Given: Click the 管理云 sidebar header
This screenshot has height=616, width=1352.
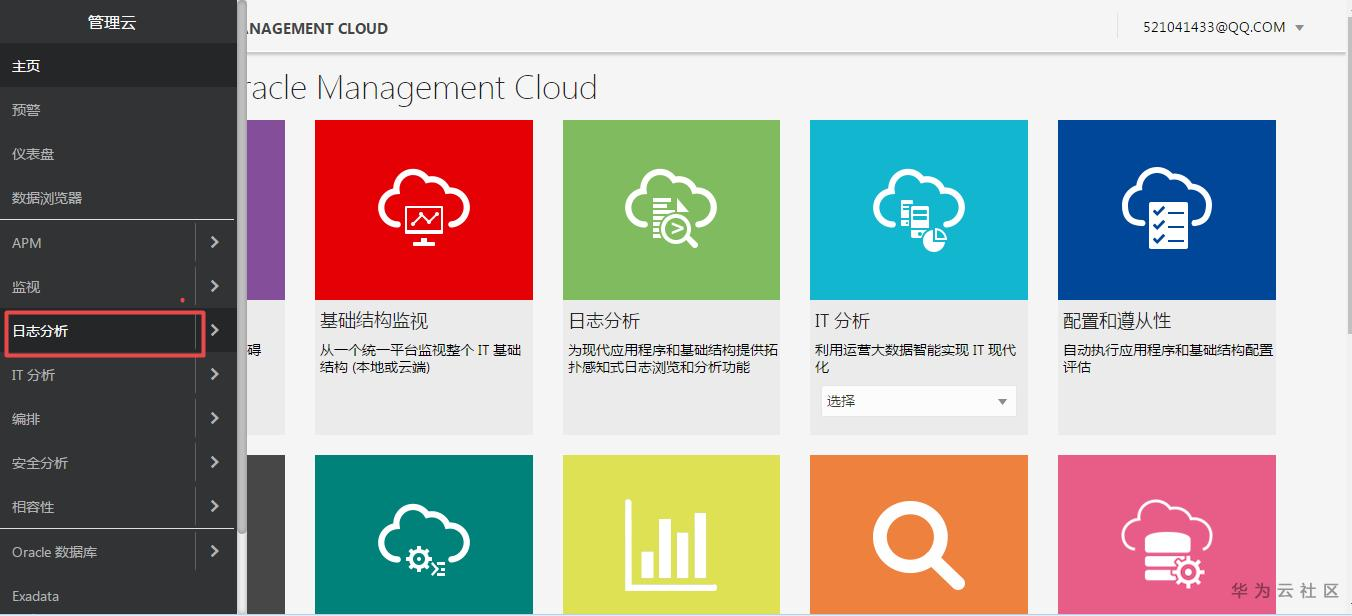Looking at the screenshot, I should [112, 22].
